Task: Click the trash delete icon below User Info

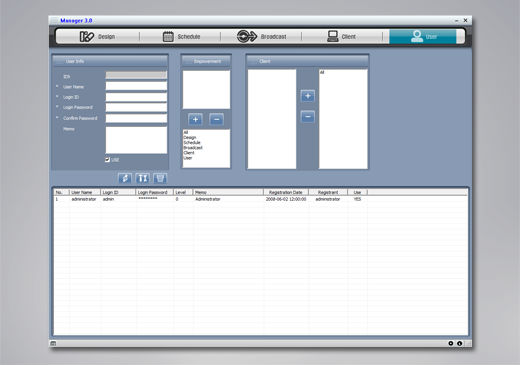Action: tap(160, 178)
